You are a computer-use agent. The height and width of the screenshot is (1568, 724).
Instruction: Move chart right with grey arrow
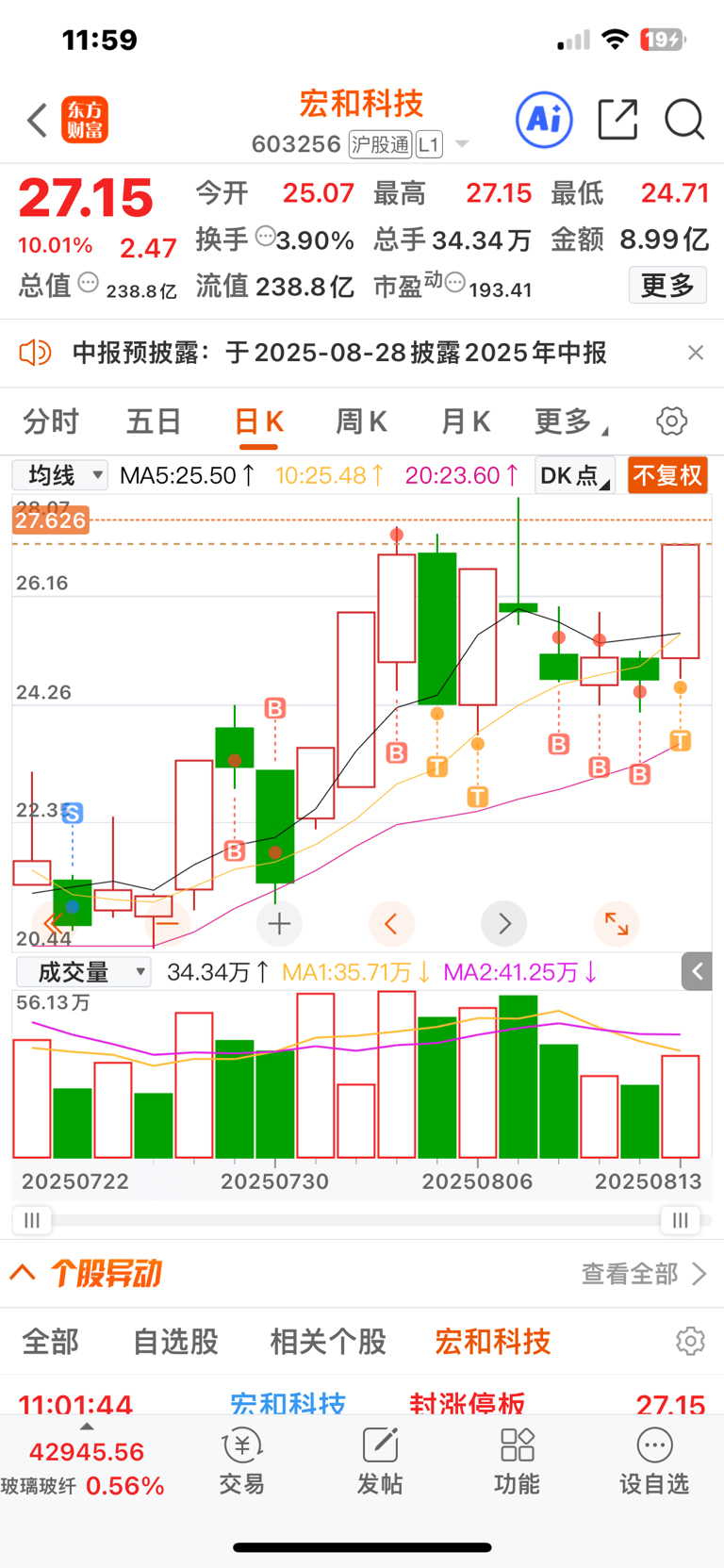tap(504, 924)
